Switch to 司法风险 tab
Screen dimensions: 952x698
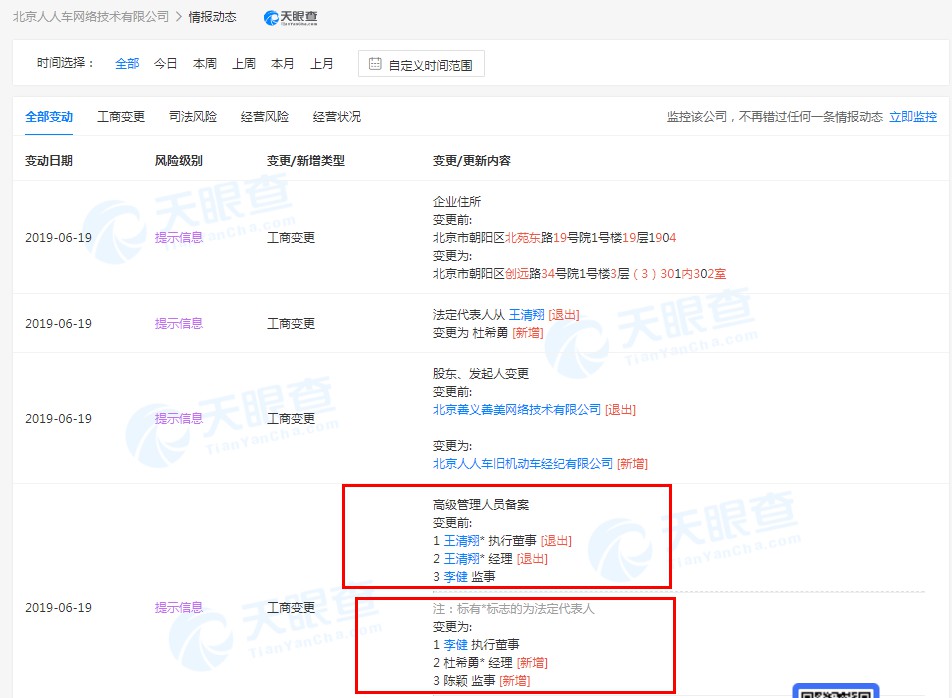[x=192, y=117]
